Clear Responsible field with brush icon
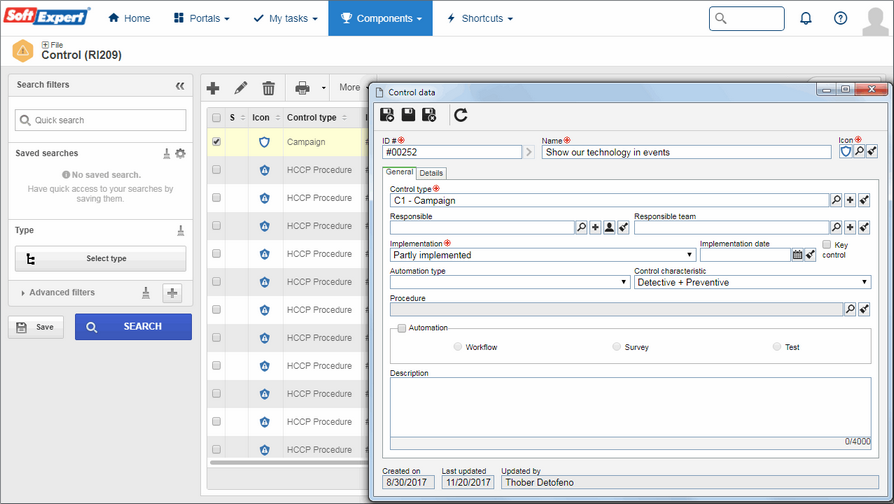 [624, 227]
